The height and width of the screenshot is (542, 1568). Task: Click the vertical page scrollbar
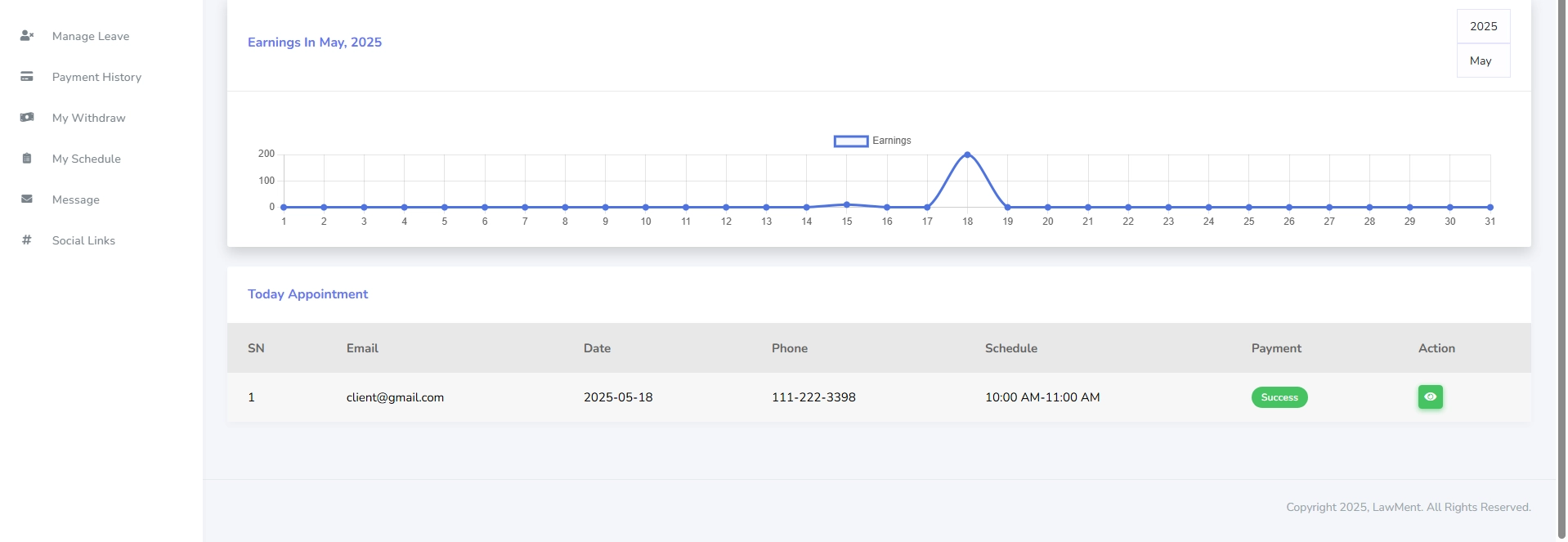coord(1561,270)
